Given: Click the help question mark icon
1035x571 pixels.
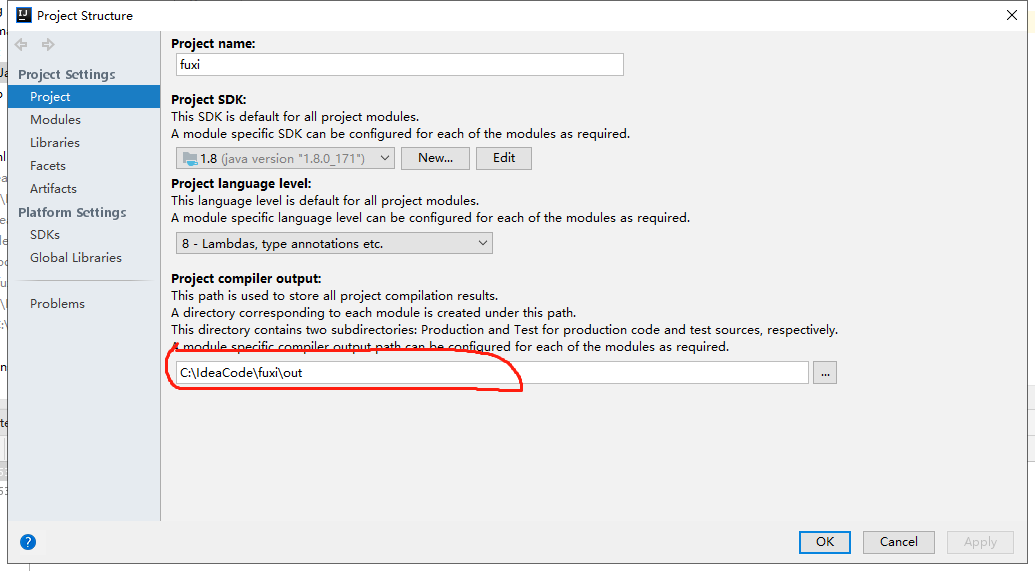Looking at the screenshot, I should coord(28,542).
